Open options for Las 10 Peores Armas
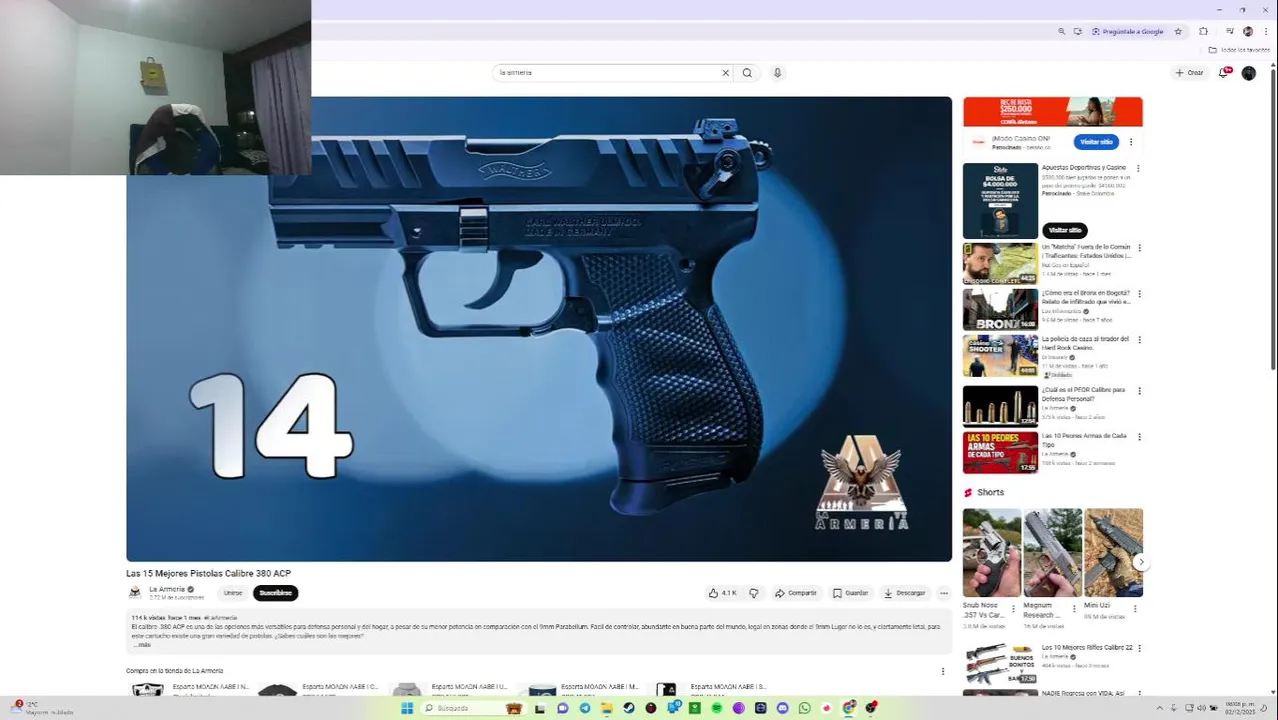 click(1139, 437)
